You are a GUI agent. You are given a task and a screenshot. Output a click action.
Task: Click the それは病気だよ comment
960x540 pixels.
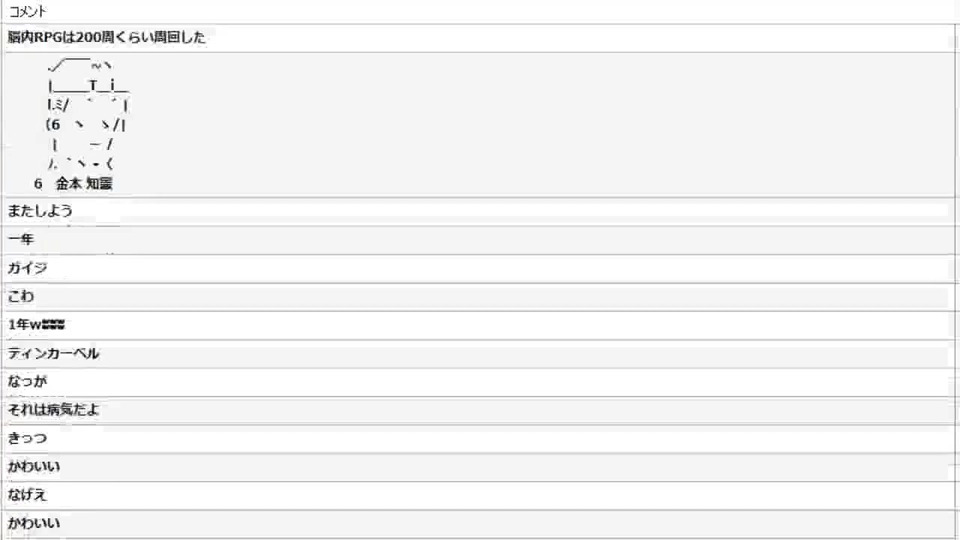click(x=53, y=410)
